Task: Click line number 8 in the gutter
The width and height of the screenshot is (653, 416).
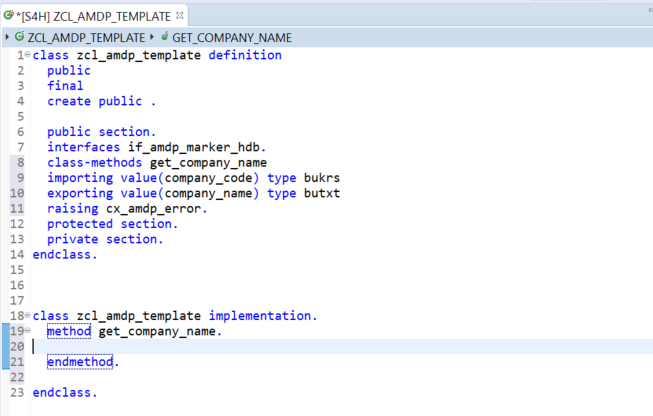Action: (20, 162)
